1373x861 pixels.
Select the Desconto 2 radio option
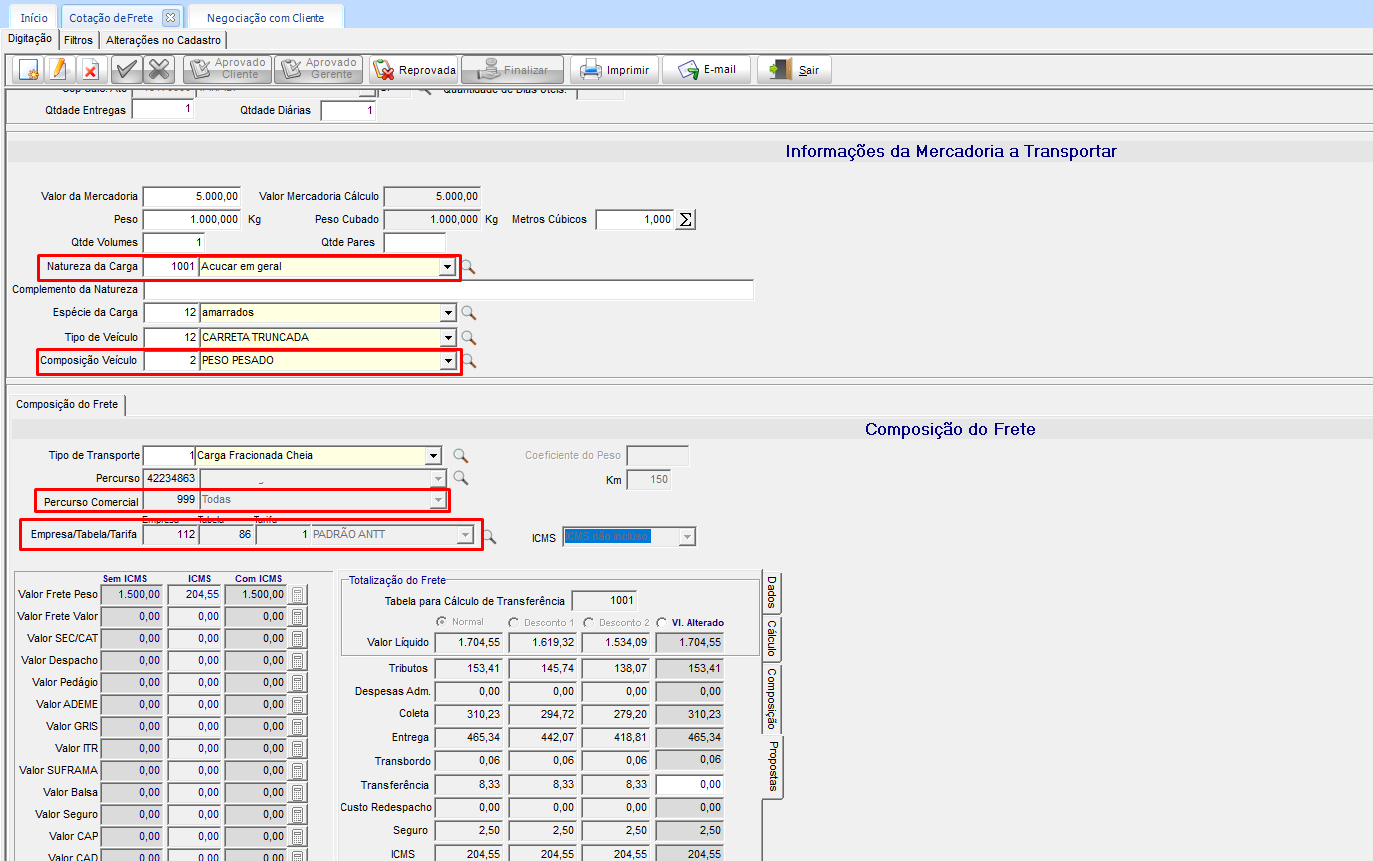(x=588, y=622)
